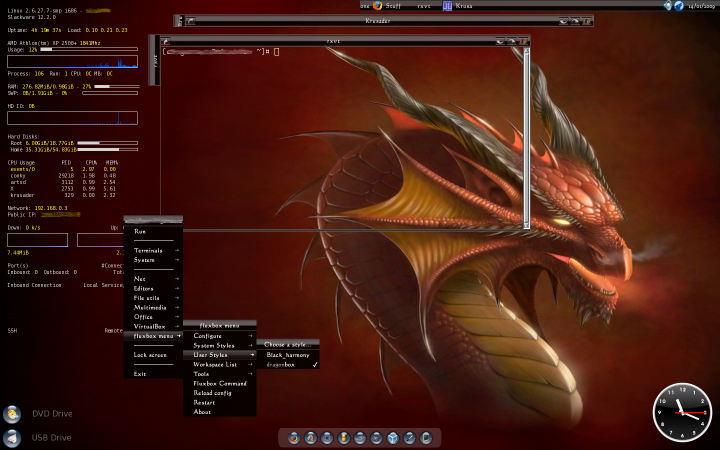The width and height of the screenshot is (720, 450).
Task: Click the Firefox icon in the toolbar
Action: (377, 6)
